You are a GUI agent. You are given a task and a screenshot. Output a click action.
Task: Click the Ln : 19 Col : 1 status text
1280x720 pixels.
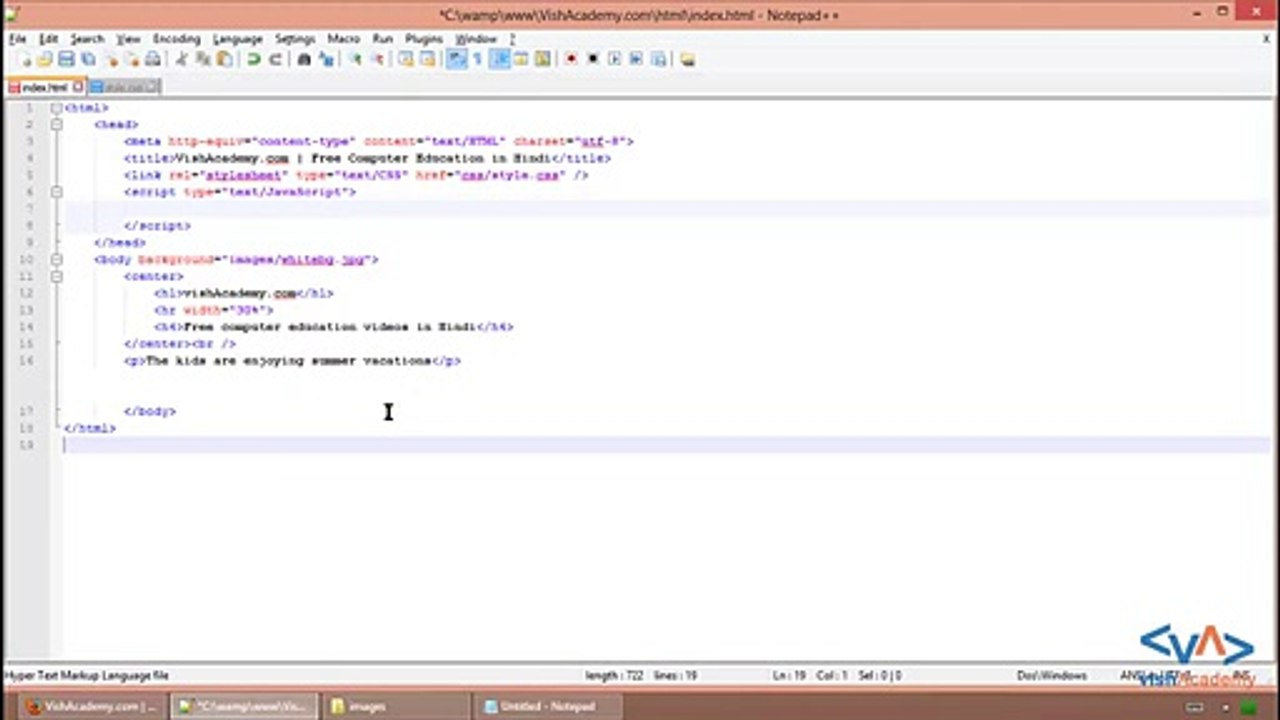810,676
